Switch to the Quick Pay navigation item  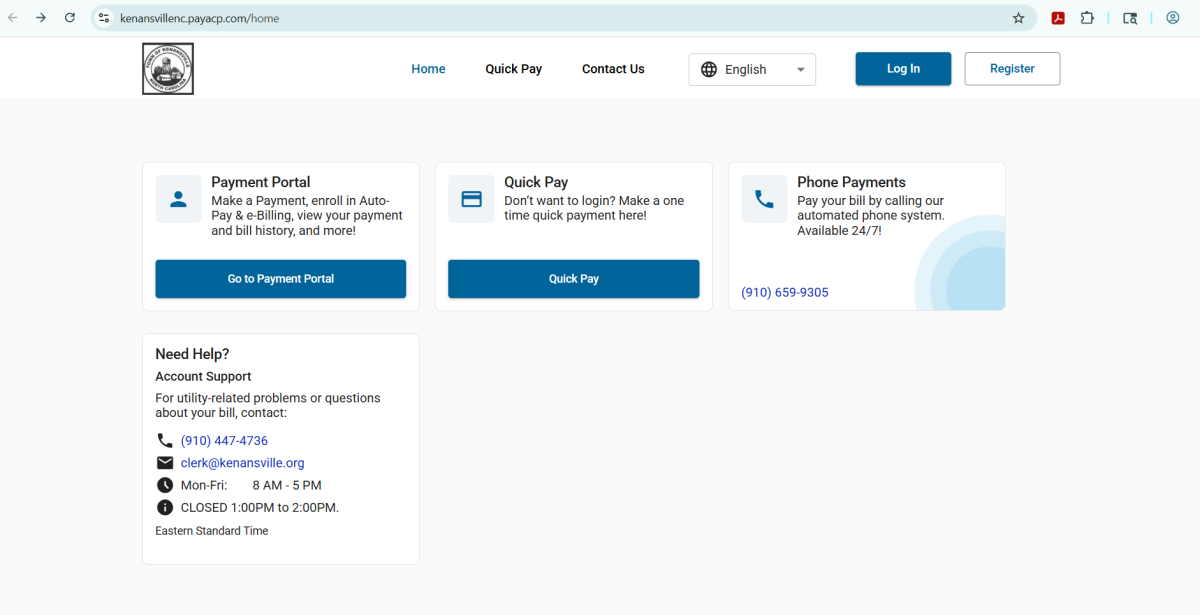513,68
